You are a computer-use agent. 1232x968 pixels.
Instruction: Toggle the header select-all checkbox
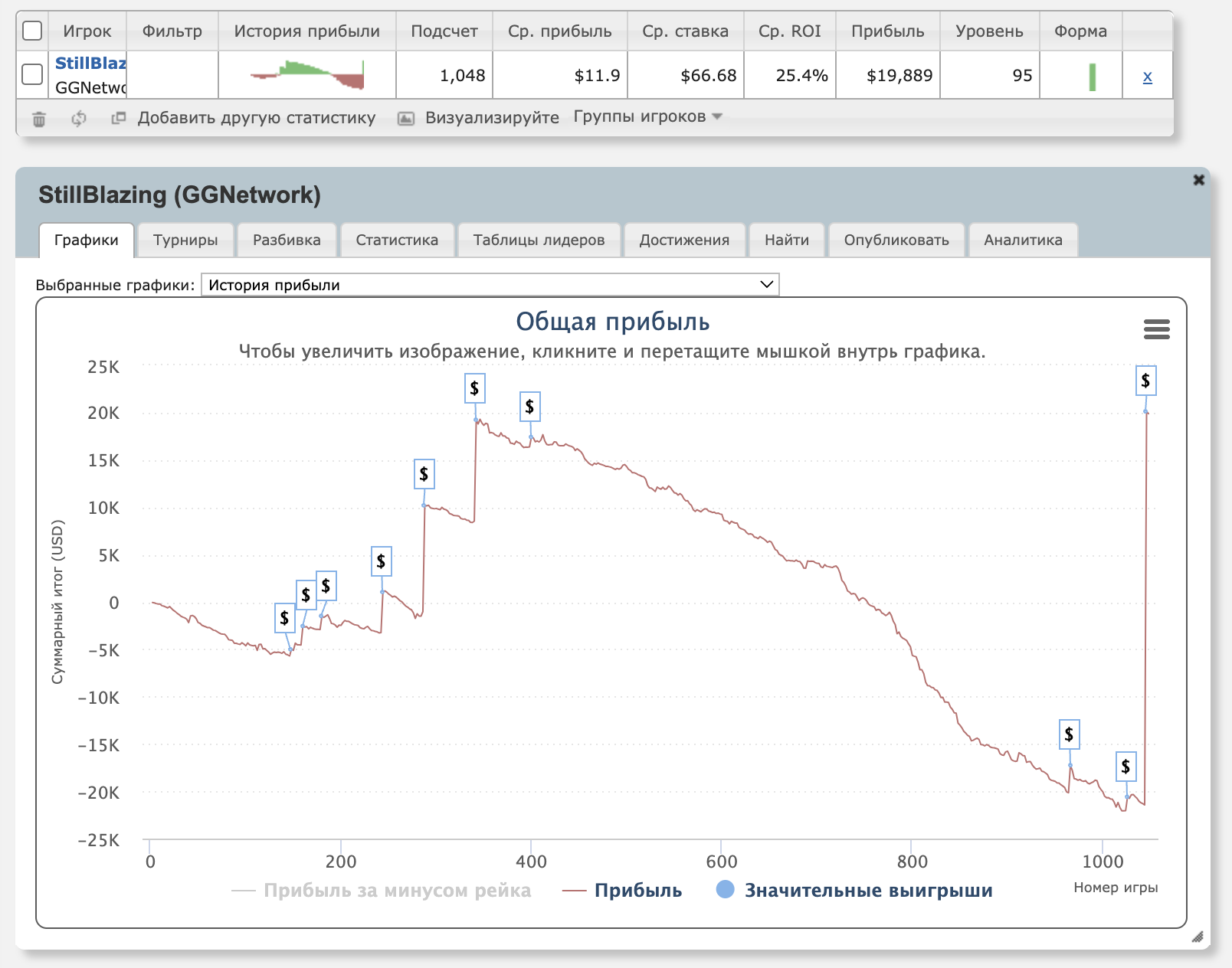pyautogui.click(x=32, y=31)
